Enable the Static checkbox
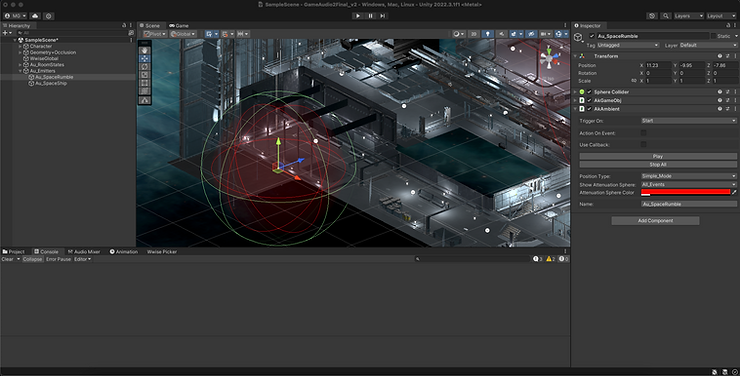 click(x=713, y=36)
